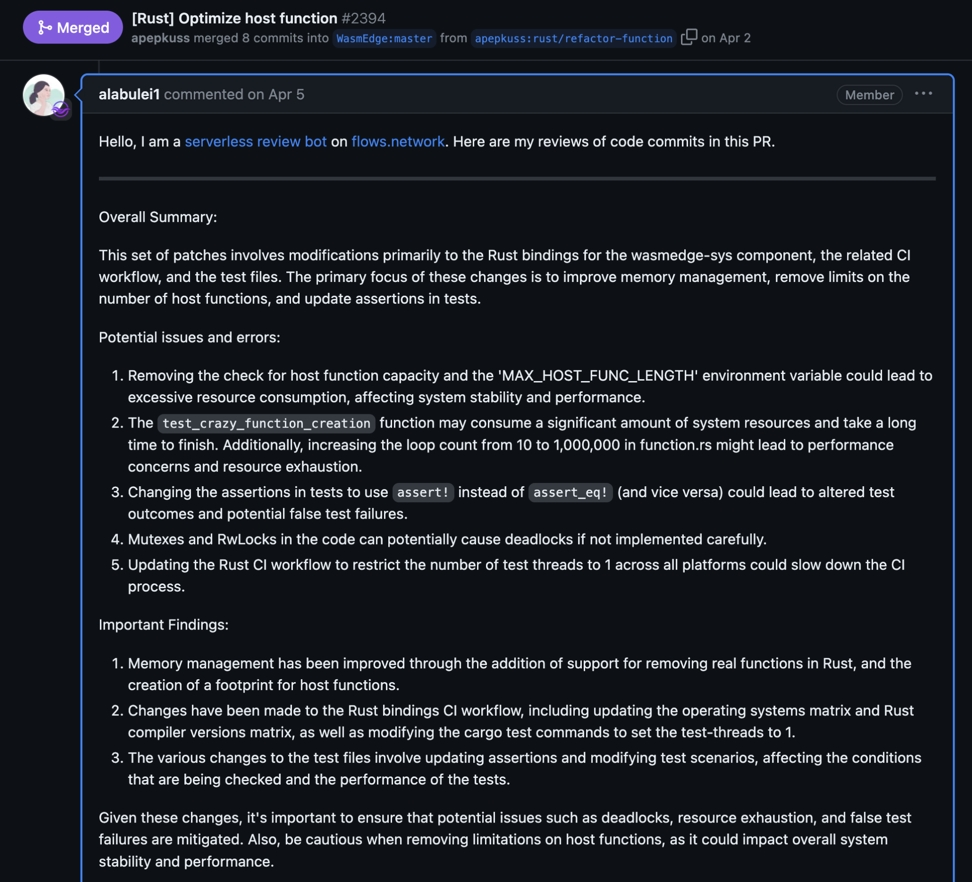Click the test_crazy_function_creation code snippet
The image size is (972, 882).
click(x=266, y=423)
